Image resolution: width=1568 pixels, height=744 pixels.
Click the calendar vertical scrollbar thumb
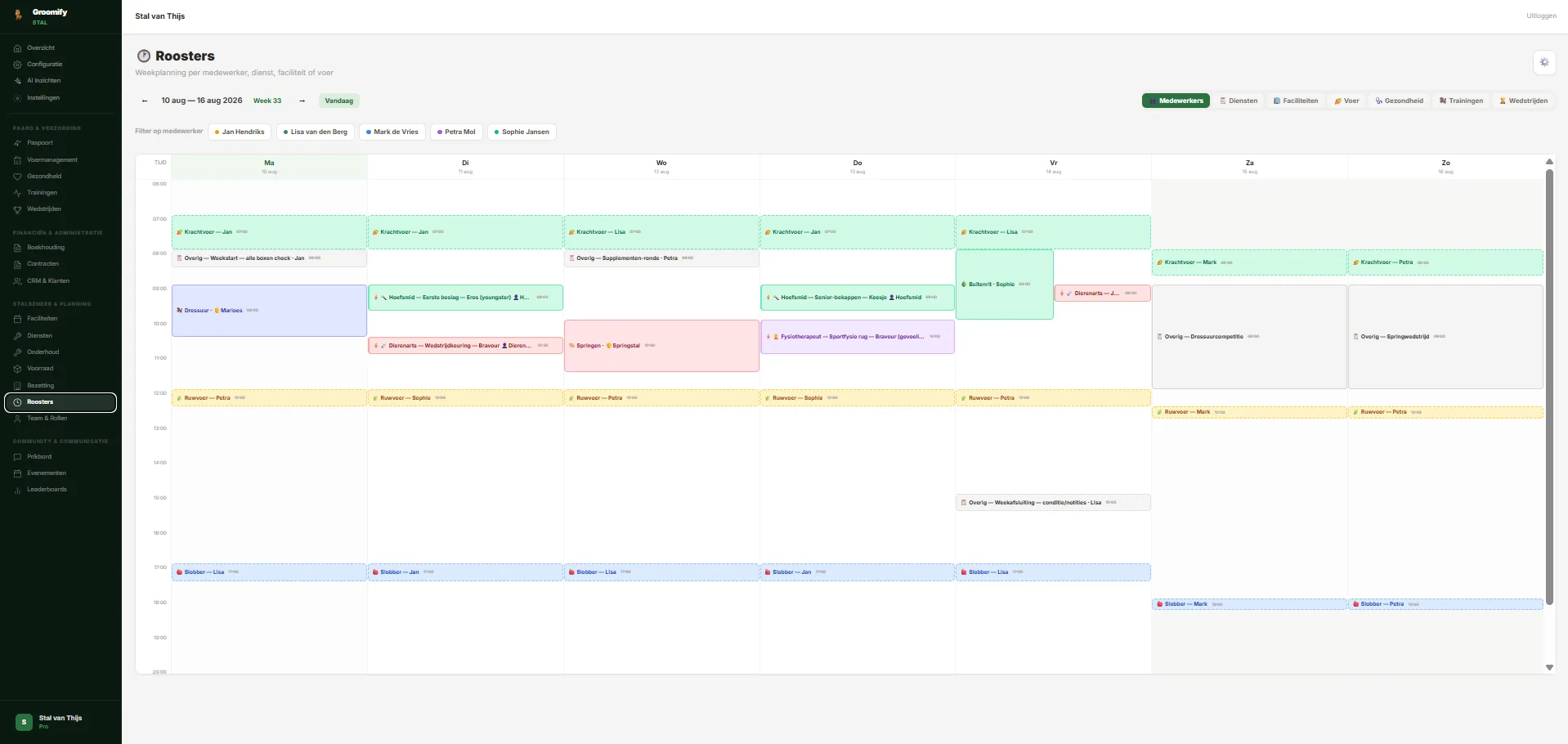(x=1548, y=387)
